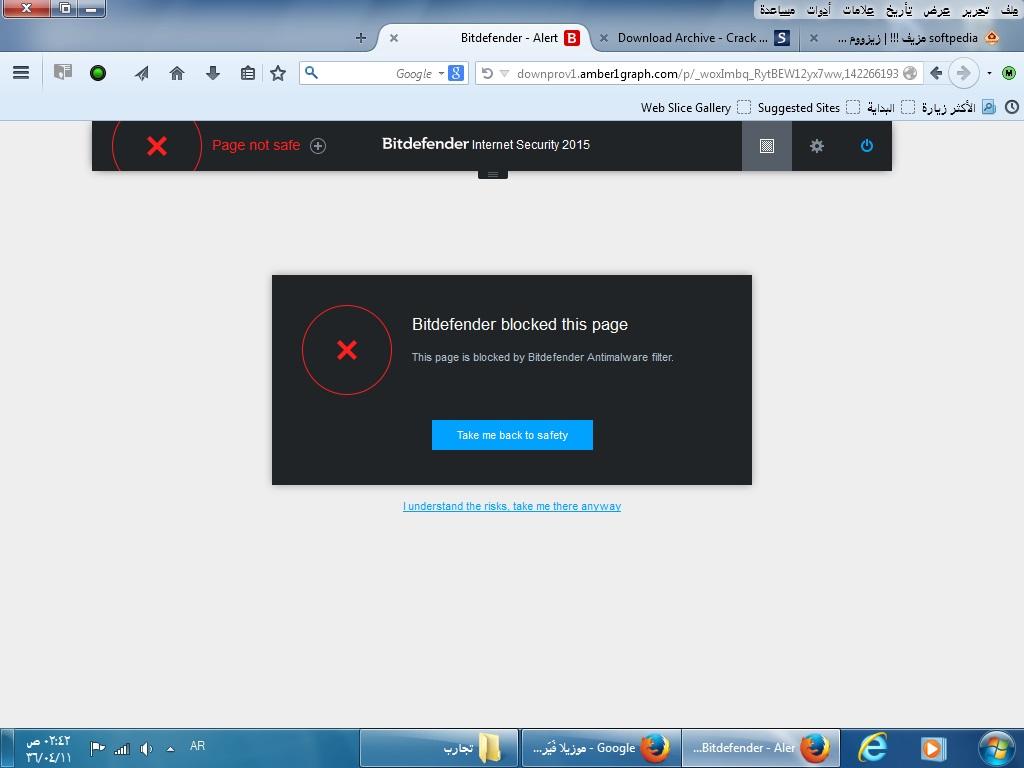Screen dimensions: 1024x768
Task: Launch Windows Media Player from taskbar
Action: click(934, 748)
